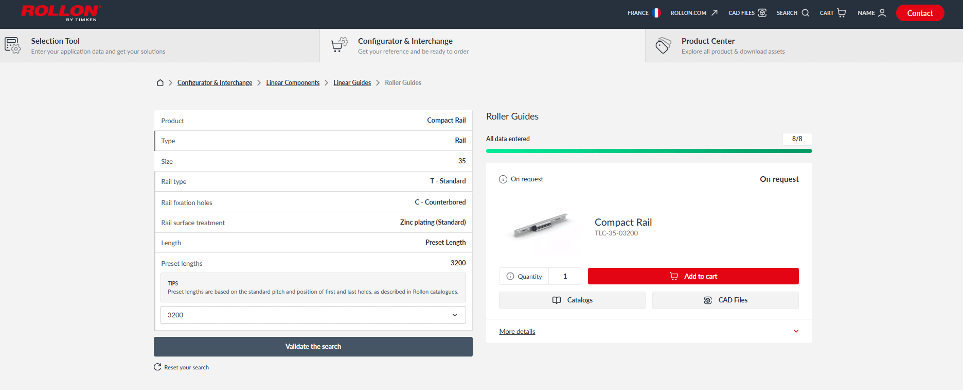Image resolution: width=964 pixels, height=390 pixels.
Task: Click the Product Center tag icon
Action: click(663, 45)
